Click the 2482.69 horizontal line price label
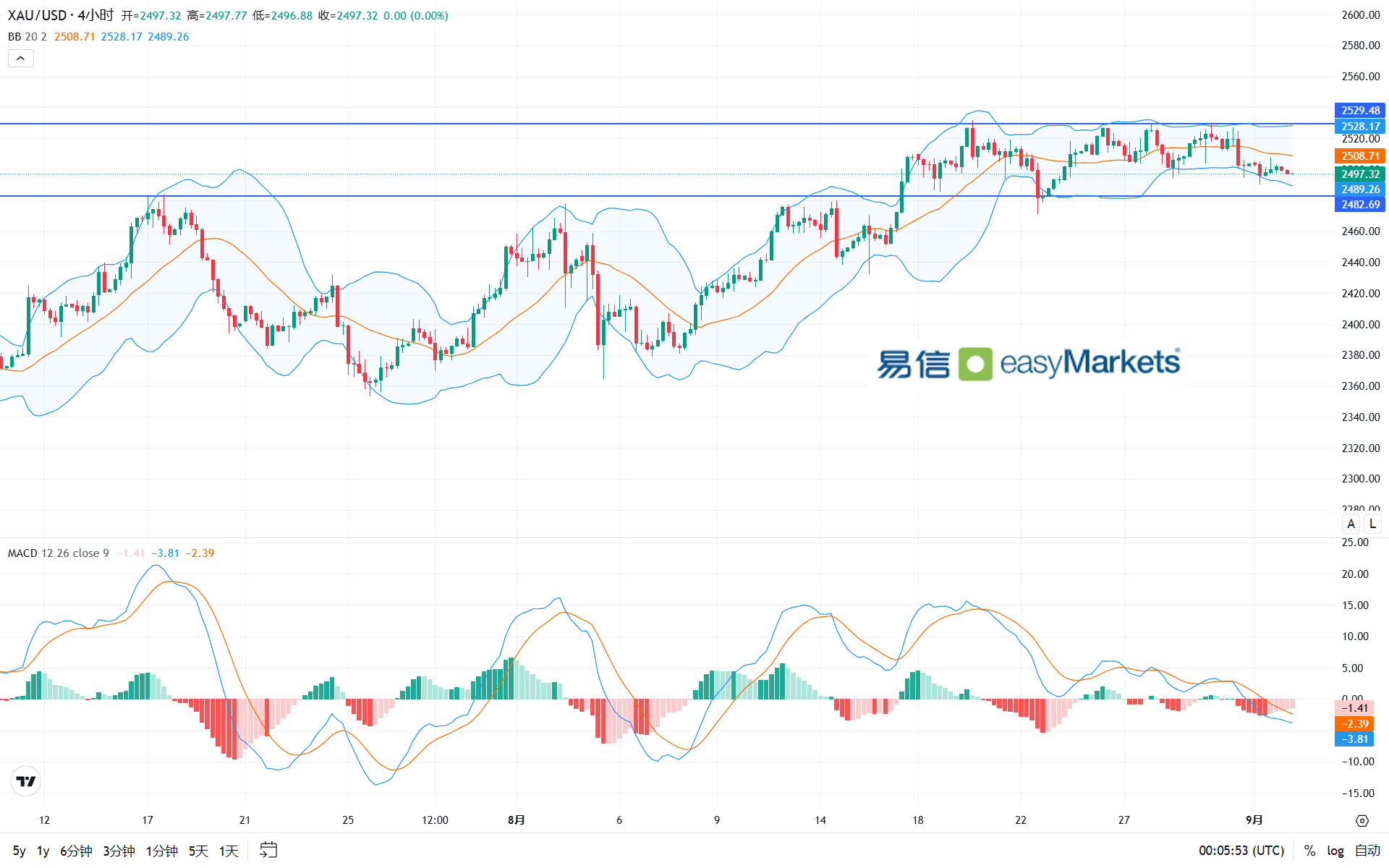Image resolution: width=1389 pixels, height=868 pixels. pyautogui.click(x=1360, y=205)
